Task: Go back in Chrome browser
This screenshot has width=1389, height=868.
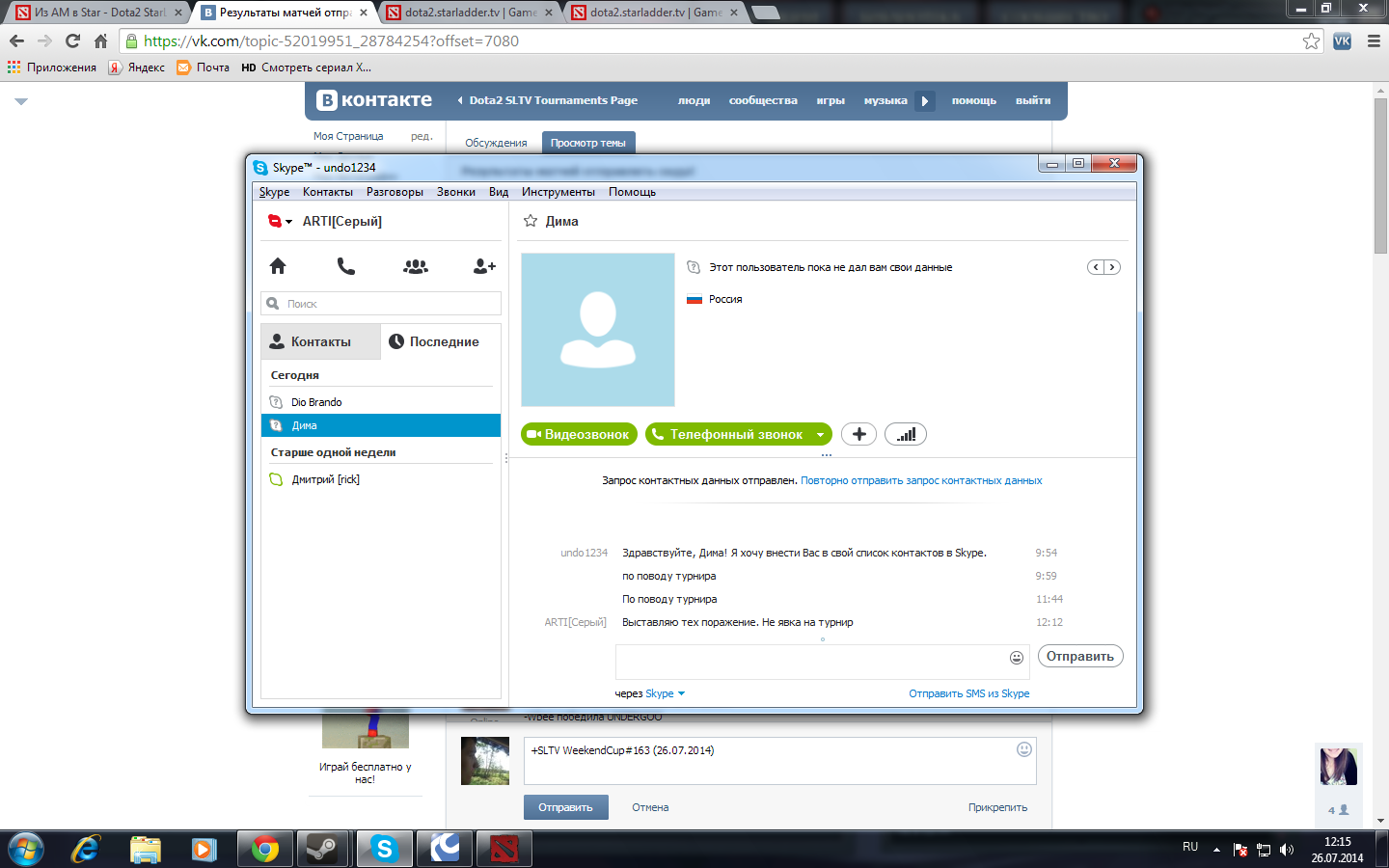Action: click(16, 41)
